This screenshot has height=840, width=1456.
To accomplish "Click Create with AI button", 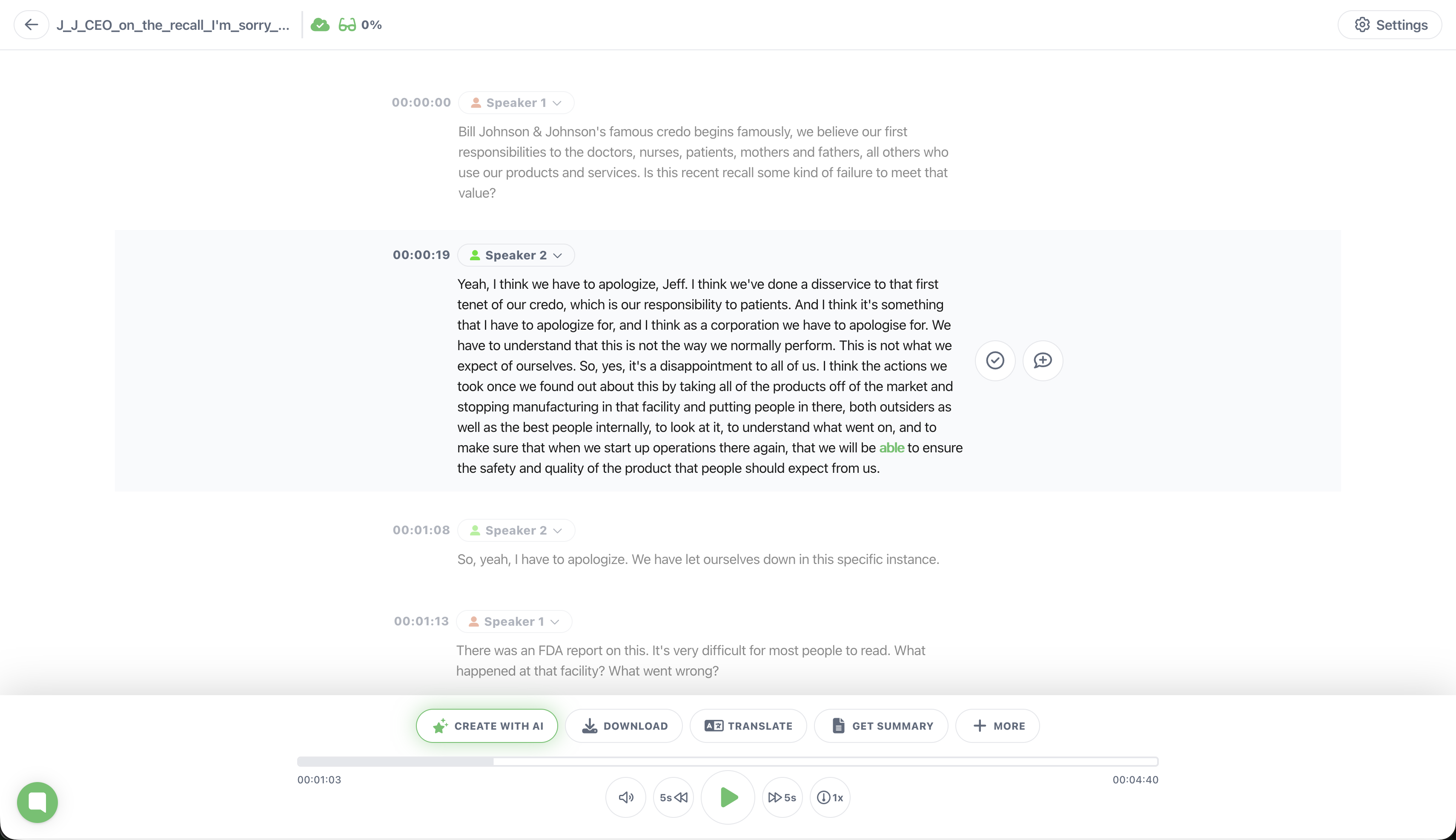I will (487, 726).
